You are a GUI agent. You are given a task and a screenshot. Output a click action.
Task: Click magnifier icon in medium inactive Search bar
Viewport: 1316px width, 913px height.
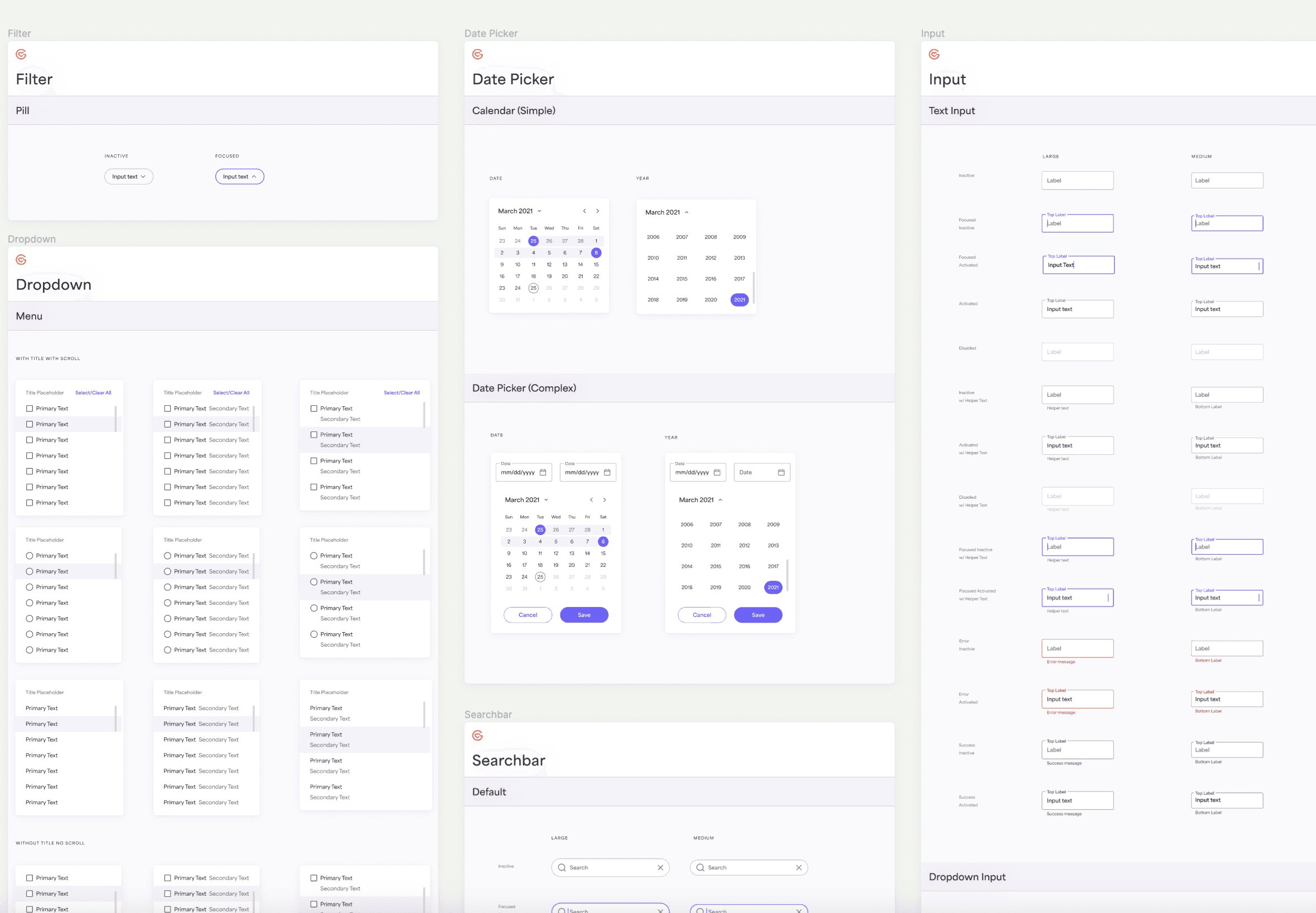point(700,868)
